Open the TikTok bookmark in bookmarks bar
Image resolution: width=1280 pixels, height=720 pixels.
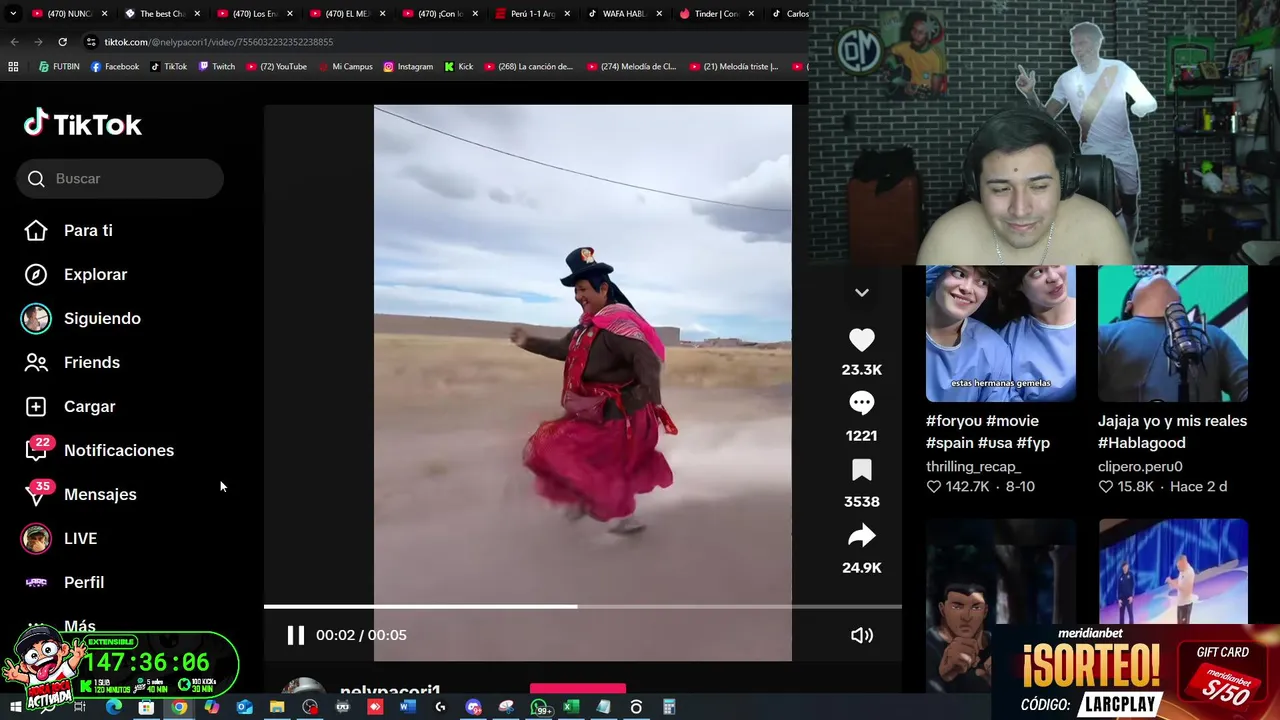pos(169,67)
